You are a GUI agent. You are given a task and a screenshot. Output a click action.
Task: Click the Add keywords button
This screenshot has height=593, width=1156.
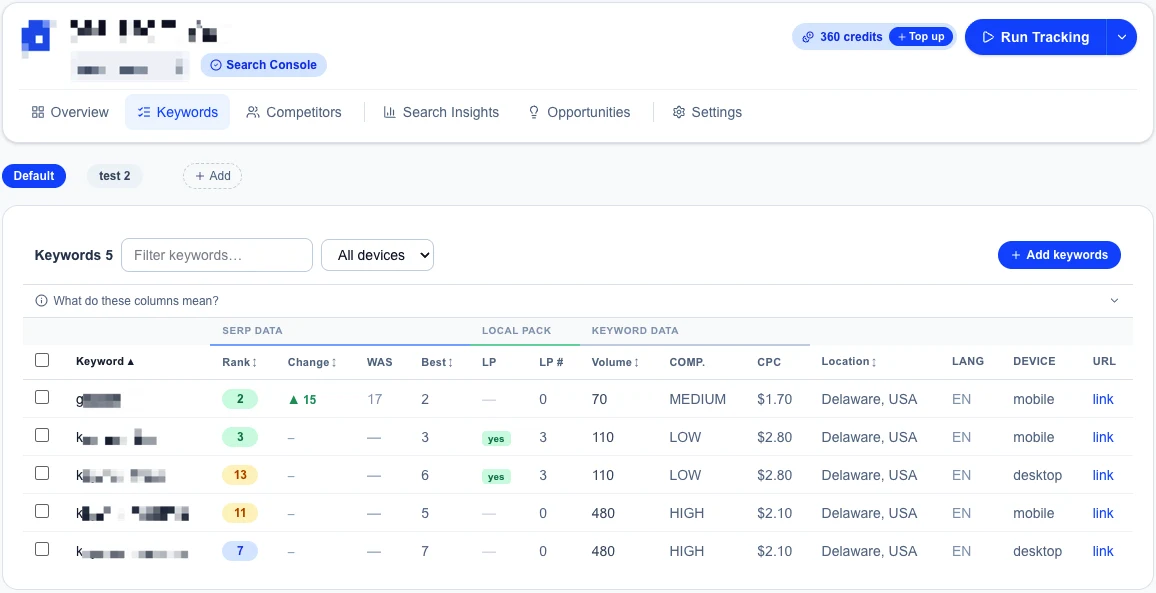[x=1059, y=254]
